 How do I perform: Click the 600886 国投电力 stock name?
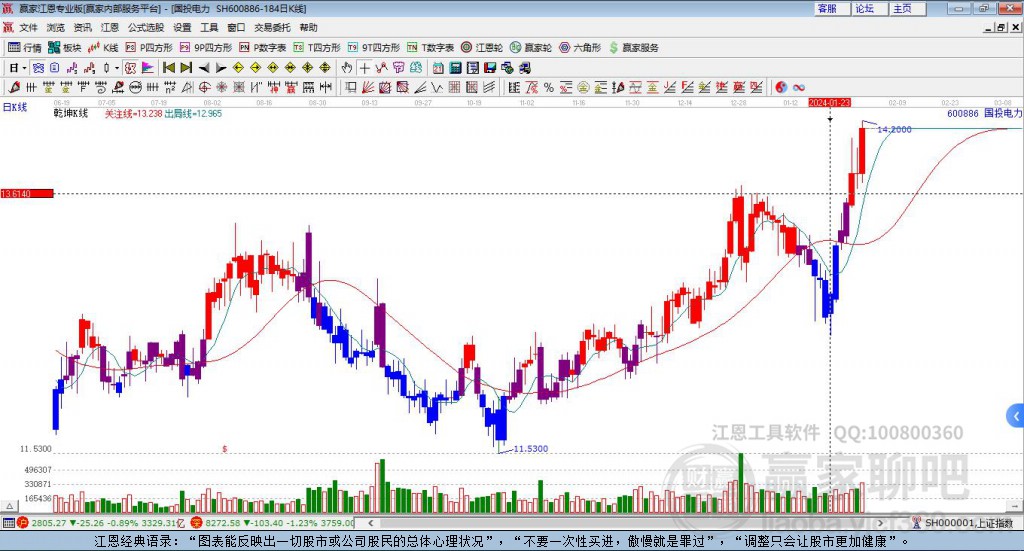click(984, 114)
